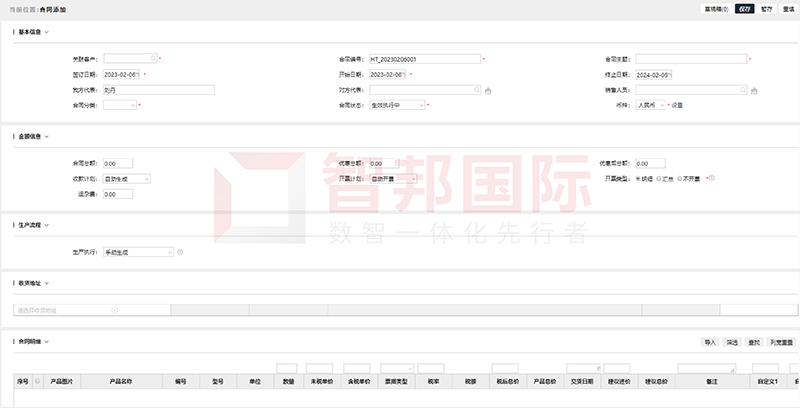The height and width of the screenshot is (408, 800).
Task: Collapse the 合同明细 section
Action: tap(46, 342)
